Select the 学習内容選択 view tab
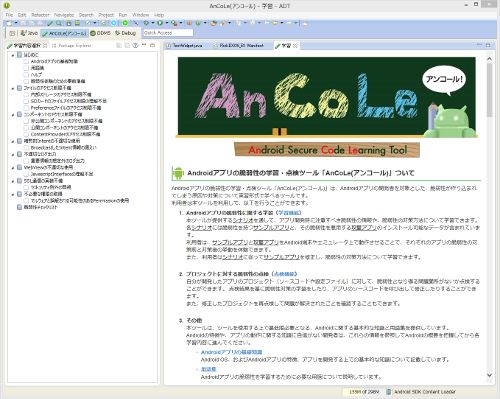The width and height of the screenshot is (500, 399). (27, 46)
